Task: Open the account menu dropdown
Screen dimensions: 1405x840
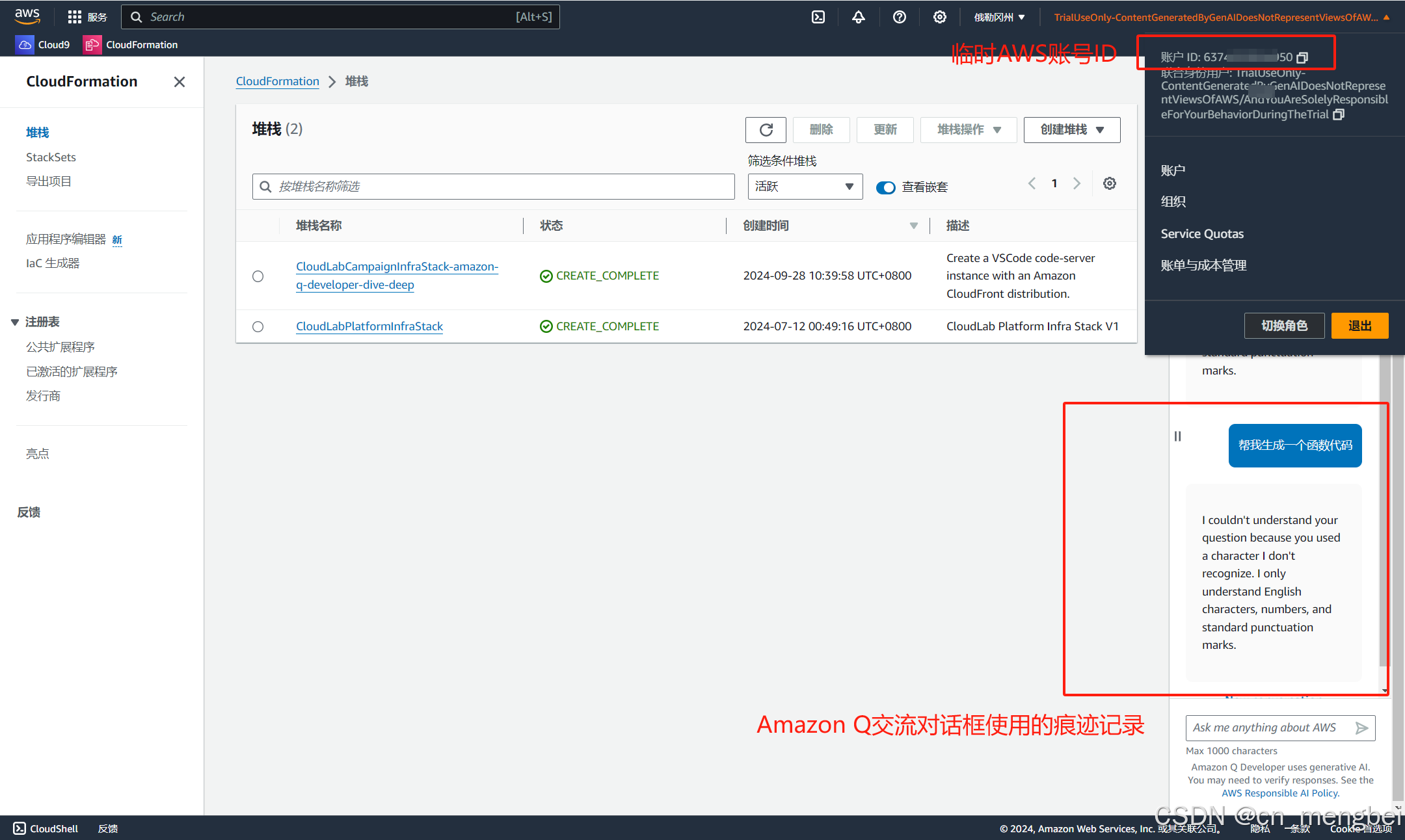Action: [1222, 17]
